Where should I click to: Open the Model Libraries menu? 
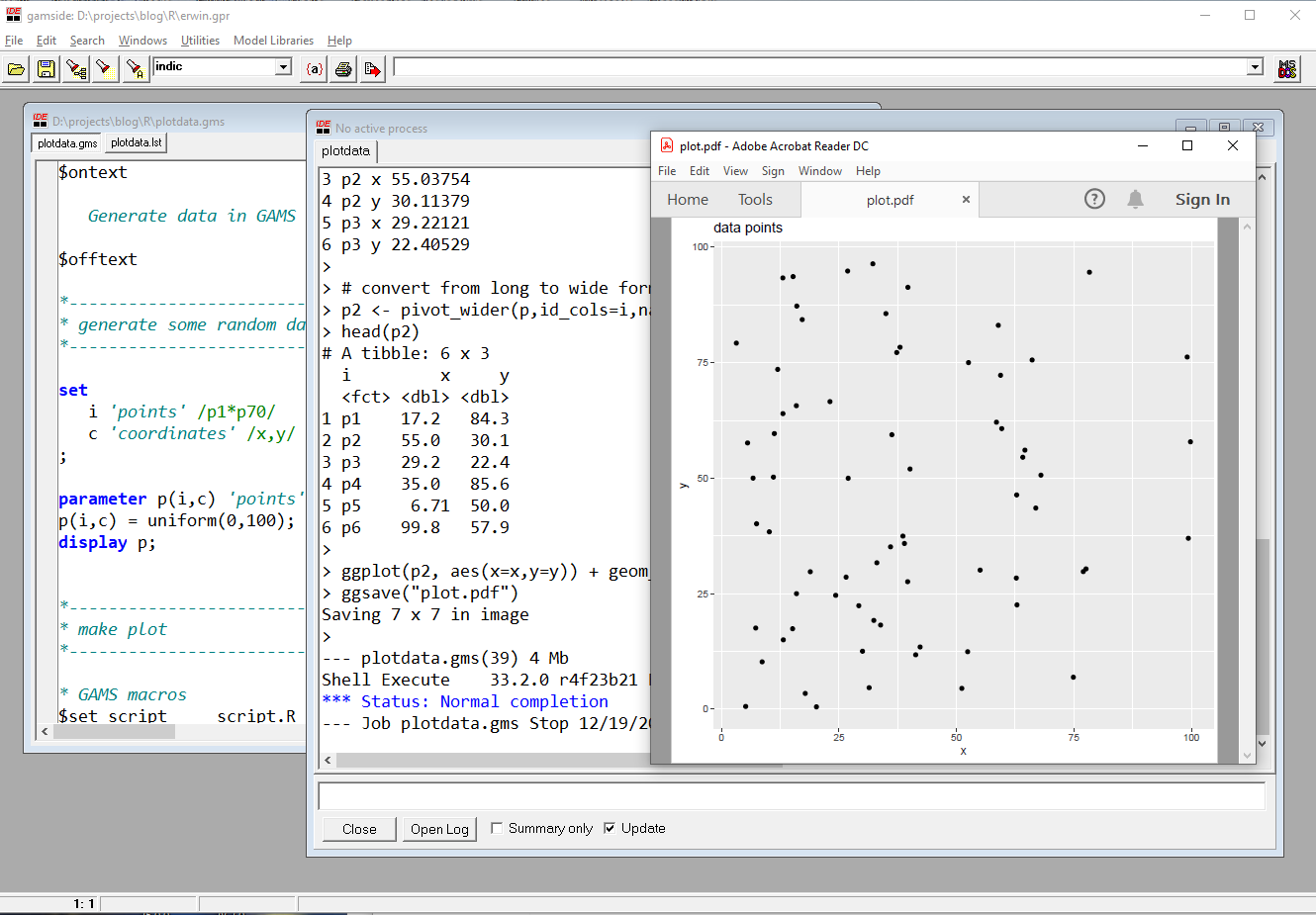point(273,41)
